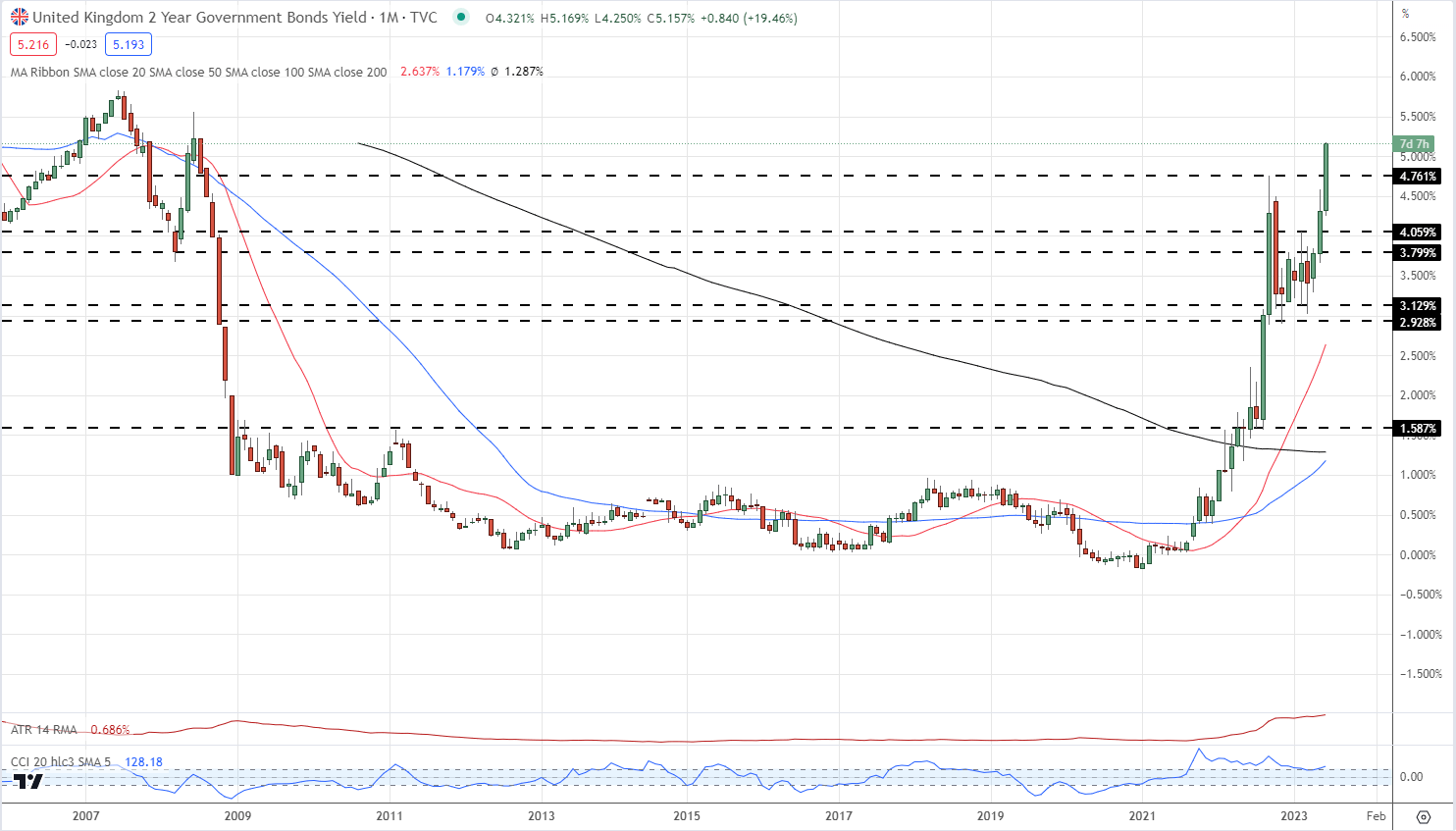Viewport: 1456px width, 831px height.
Task: Click the Feb label on time axis
Action: [x=1377, y=816]
